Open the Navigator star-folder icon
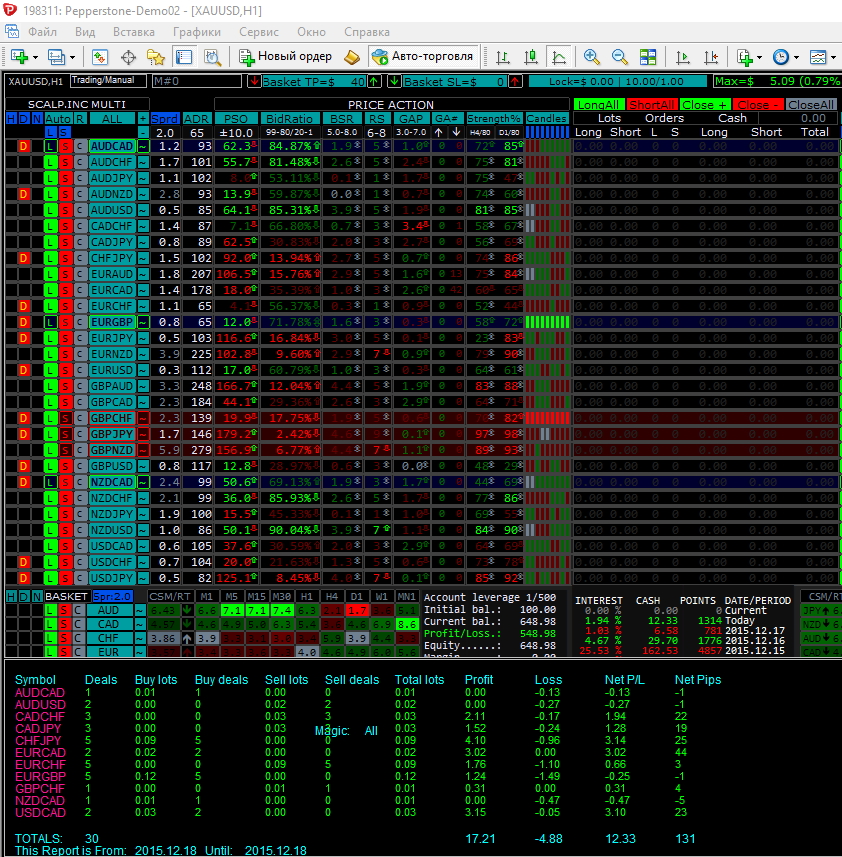The height and width of the screenshot is (857, 842). click(x=156, y=57)
